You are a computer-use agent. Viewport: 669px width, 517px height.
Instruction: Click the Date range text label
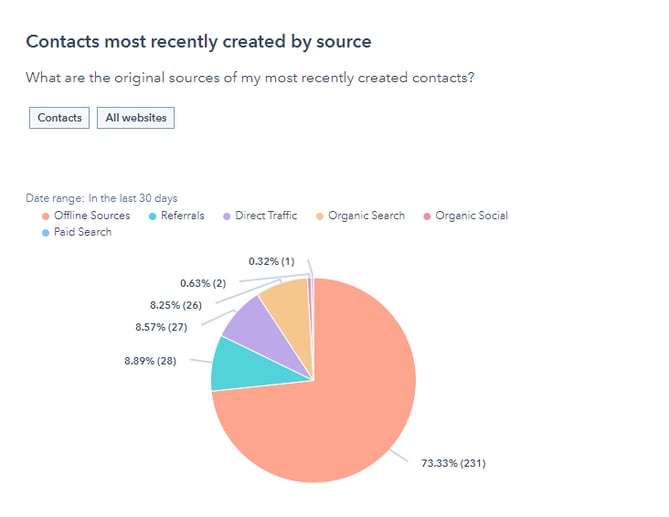[101, 199]
